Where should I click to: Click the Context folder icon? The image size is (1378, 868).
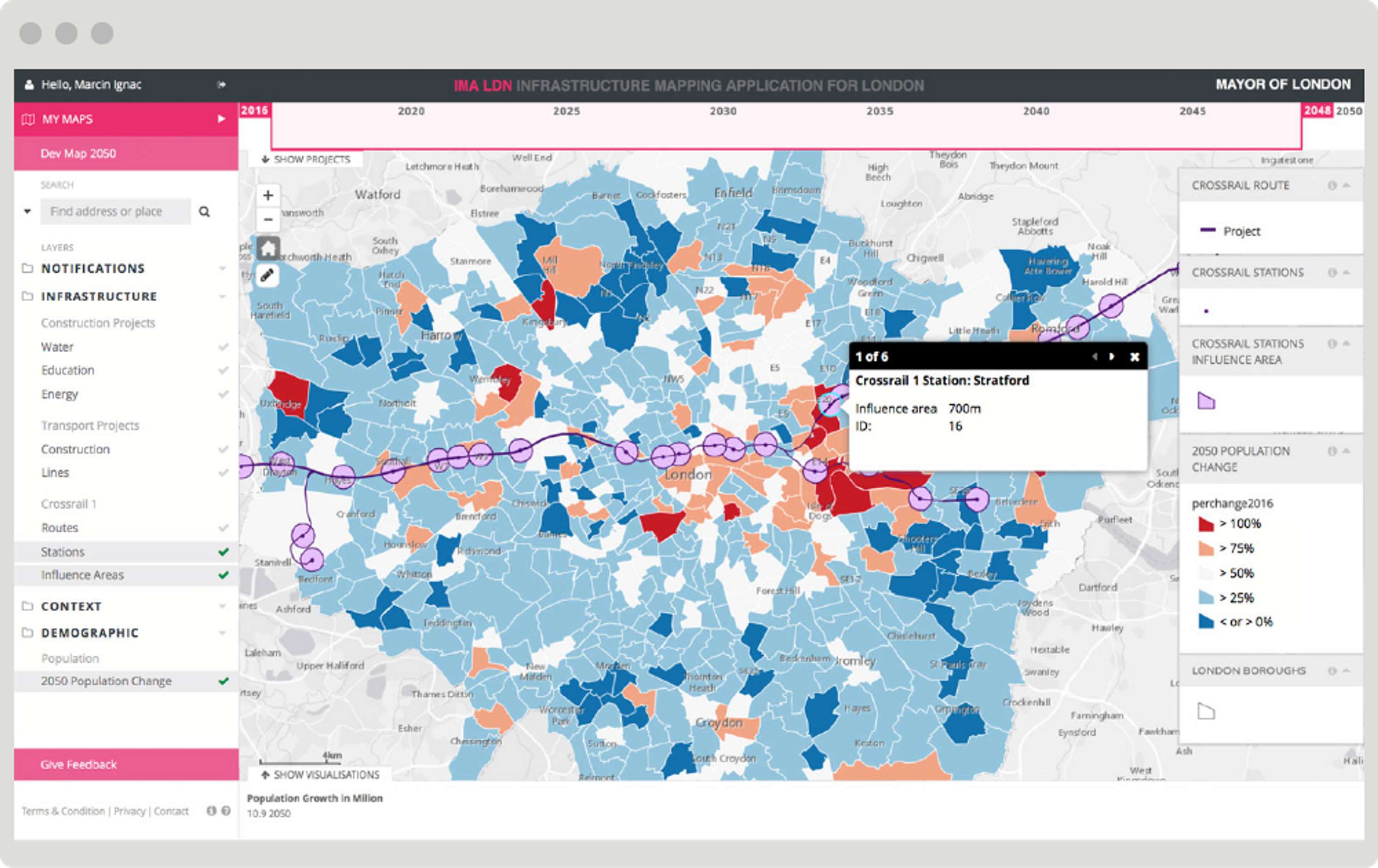(27, 605)
